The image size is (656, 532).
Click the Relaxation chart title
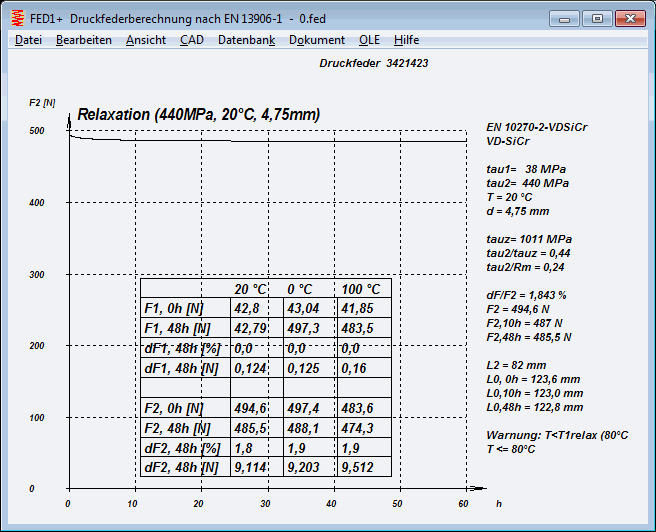(x=198, y=115)
